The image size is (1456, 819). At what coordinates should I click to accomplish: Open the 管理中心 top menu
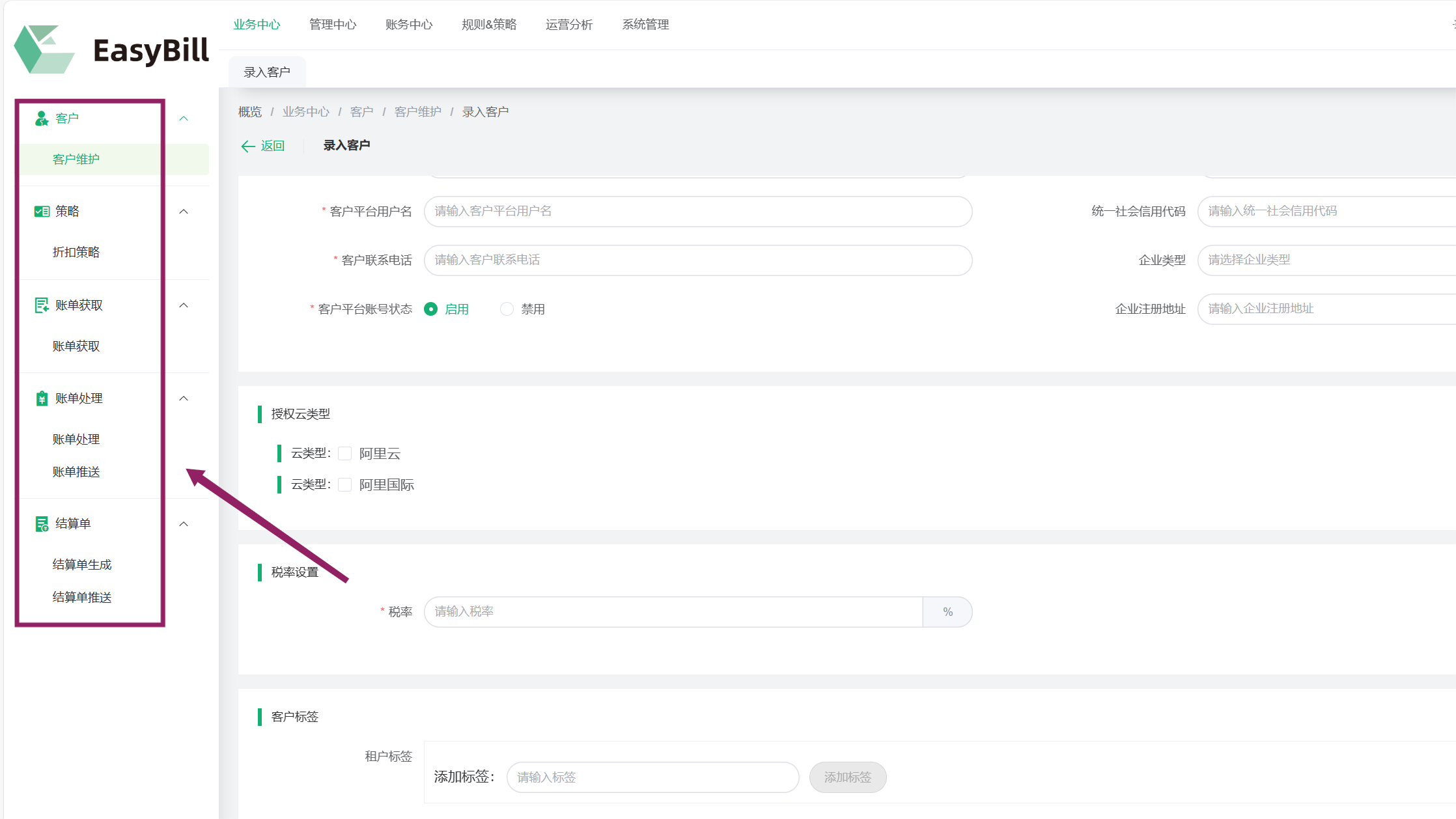point(333,25)
